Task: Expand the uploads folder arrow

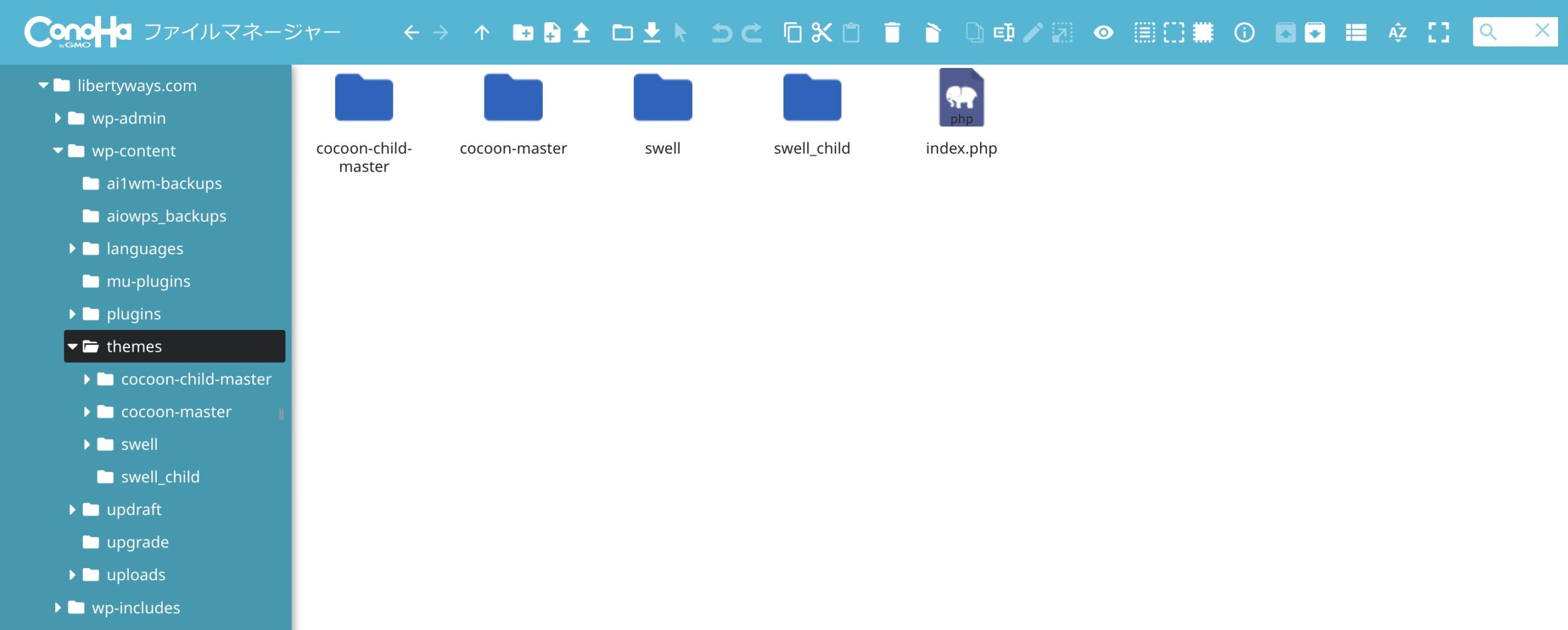Action: 72,575
